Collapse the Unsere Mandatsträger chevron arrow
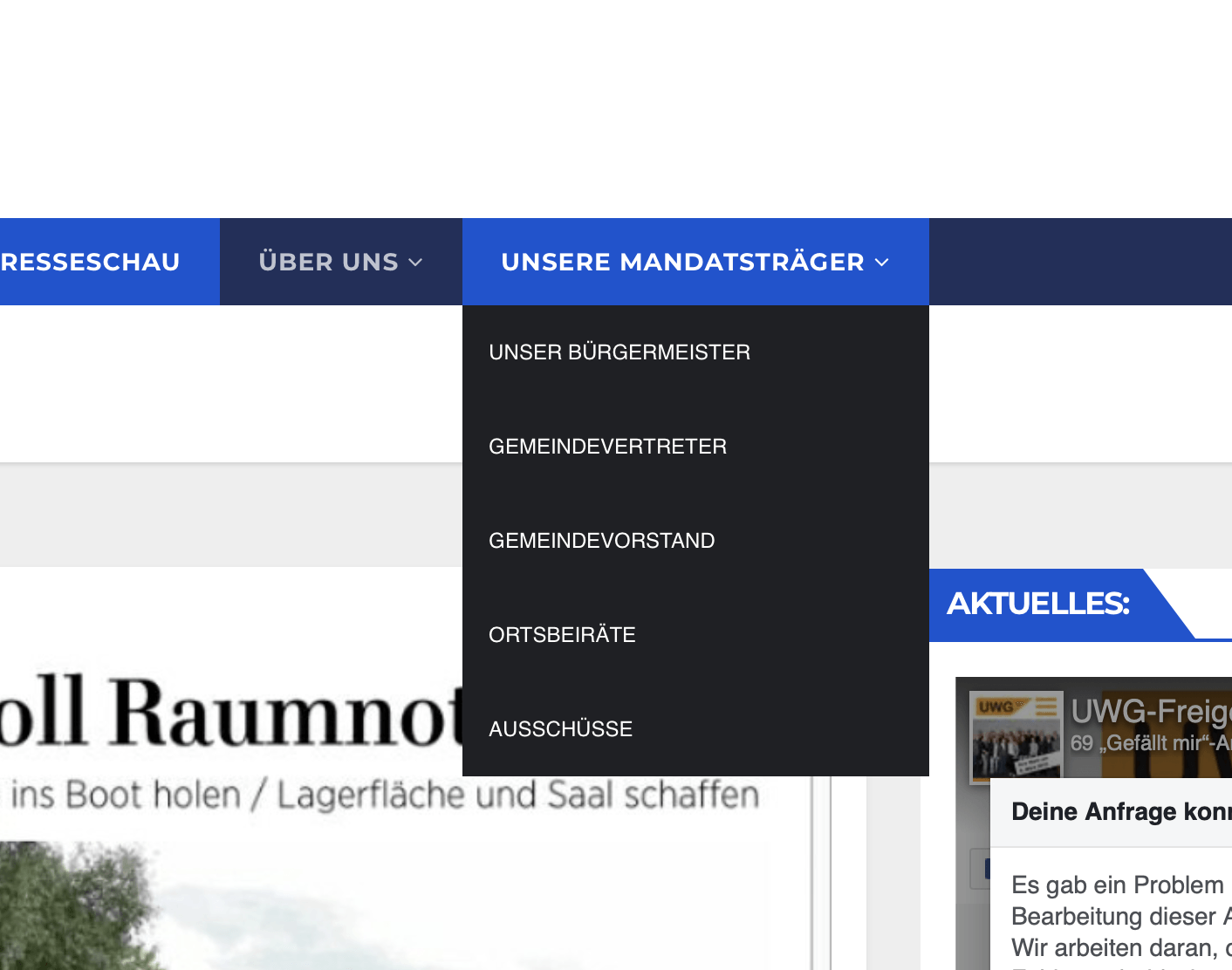The image size is (1232, 970). coord(882,263)
